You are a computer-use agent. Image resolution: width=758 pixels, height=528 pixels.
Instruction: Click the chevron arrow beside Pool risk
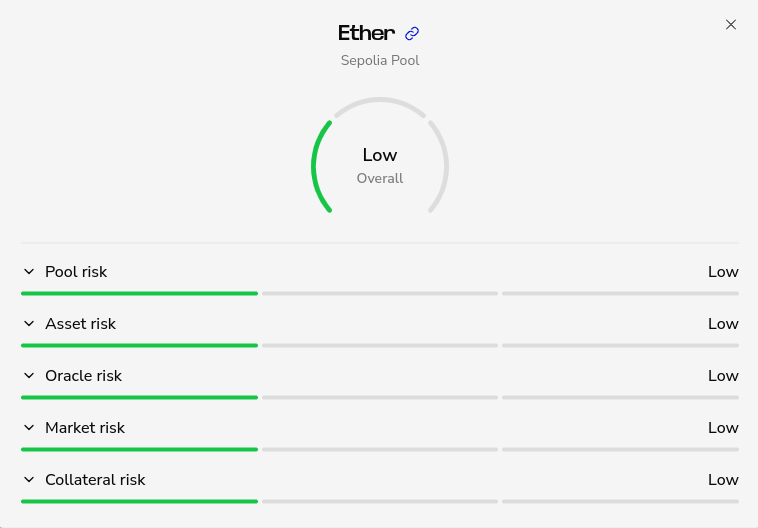coord(29,272)
